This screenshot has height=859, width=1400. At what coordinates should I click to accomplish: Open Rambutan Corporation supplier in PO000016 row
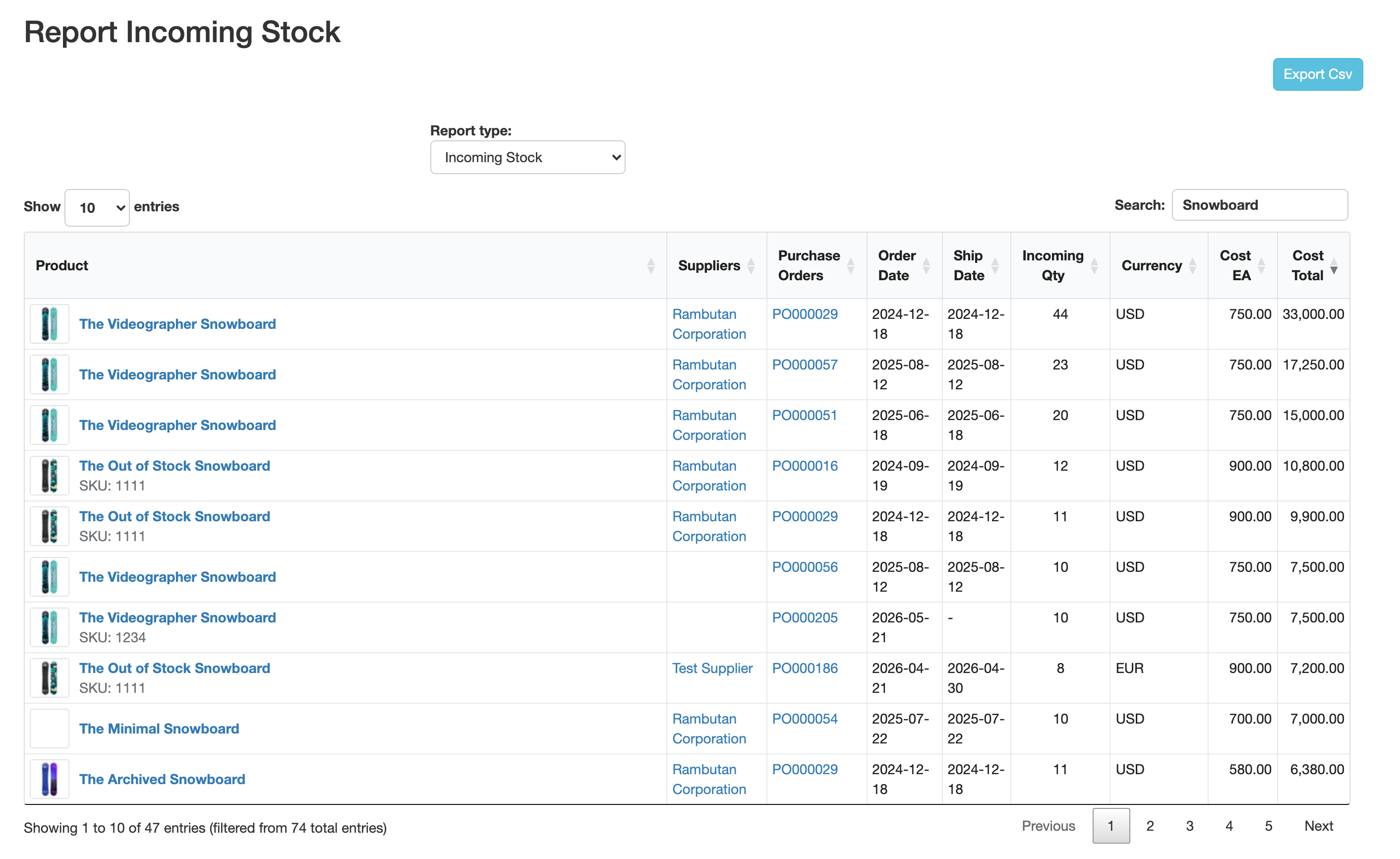(x=709, y=476)
